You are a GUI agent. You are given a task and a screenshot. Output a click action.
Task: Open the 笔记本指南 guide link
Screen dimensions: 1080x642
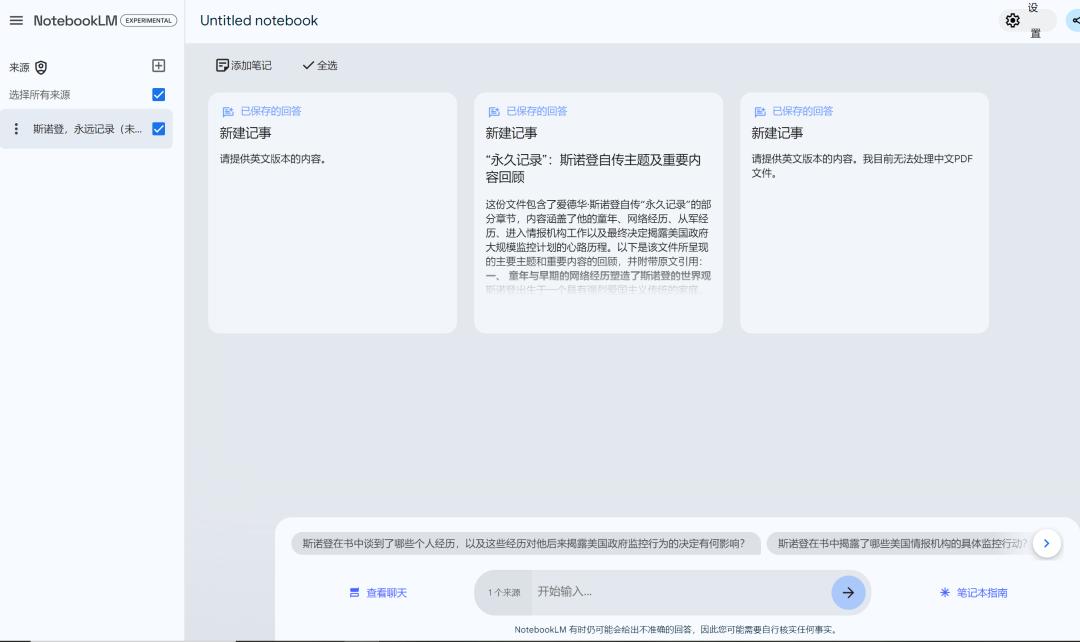[x=982, y=593]
